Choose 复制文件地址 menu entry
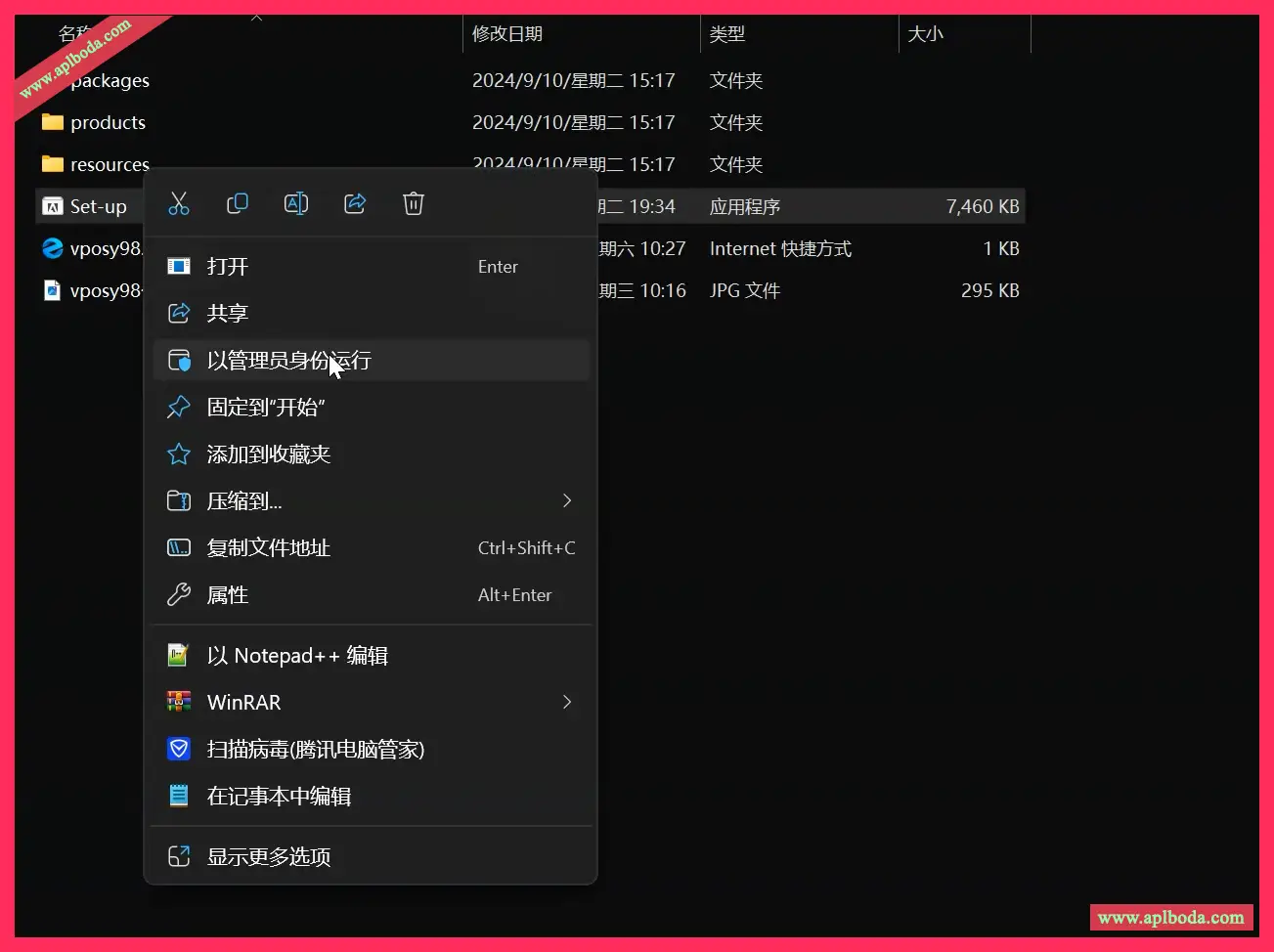This screenshot has height=952, width=1274. pos(269,548)
